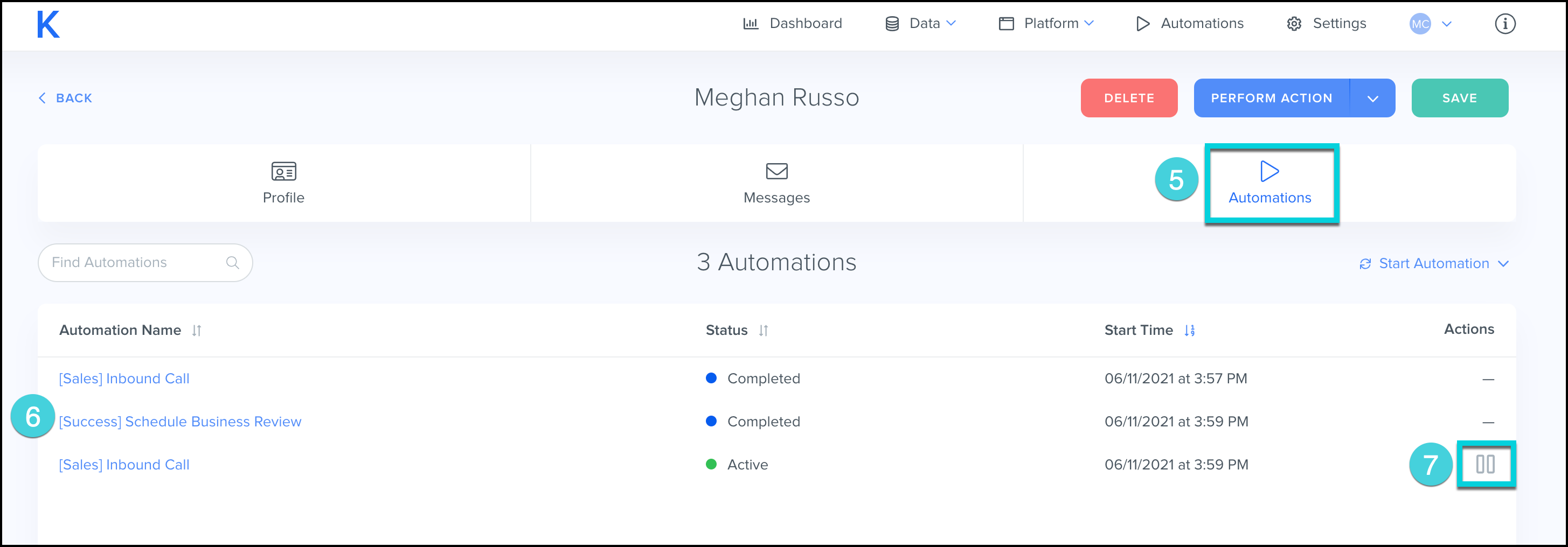This screenshot has width=1568, height=547.
Task: Sort by Status column arrows
Action: (x=764, y=331)
